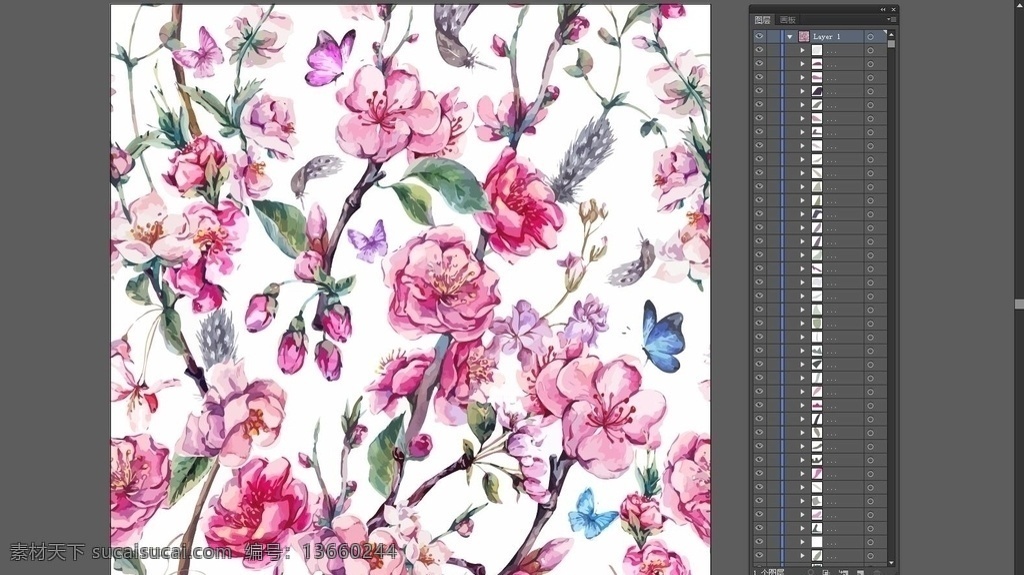Switch to the 画板 (Artboards) tab
Image resolution: width=1024 pixels, height=575 pixels.
[x=788, y=20]
